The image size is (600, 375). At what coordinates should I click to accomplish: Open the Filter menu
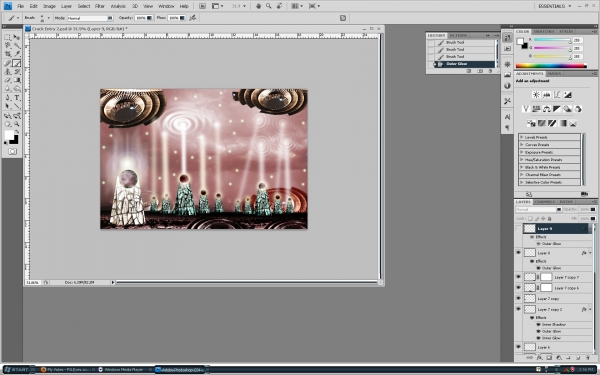click(x=100, y=6)
